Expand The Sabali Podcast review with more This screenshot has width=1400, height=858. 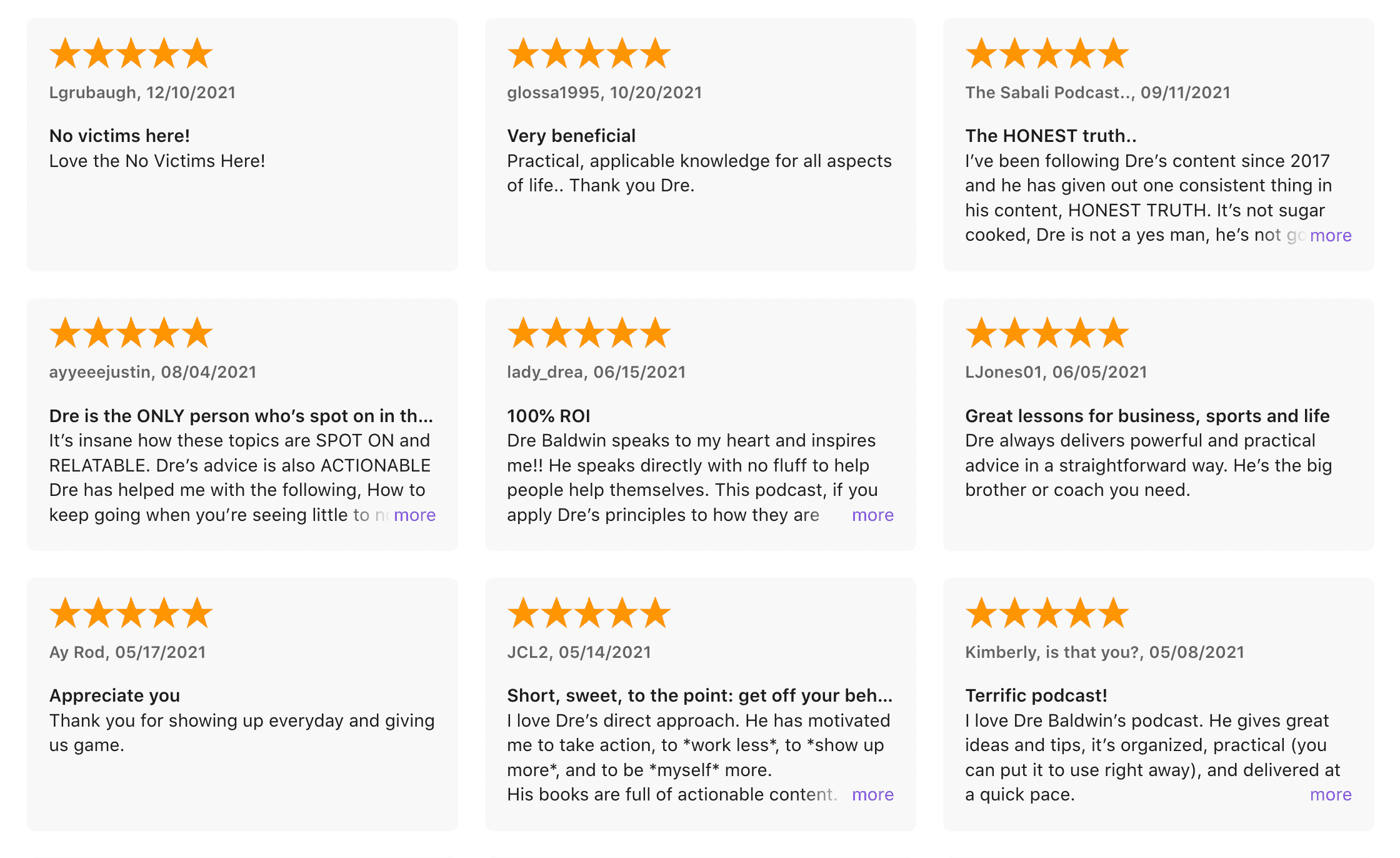pos(1330,236)
